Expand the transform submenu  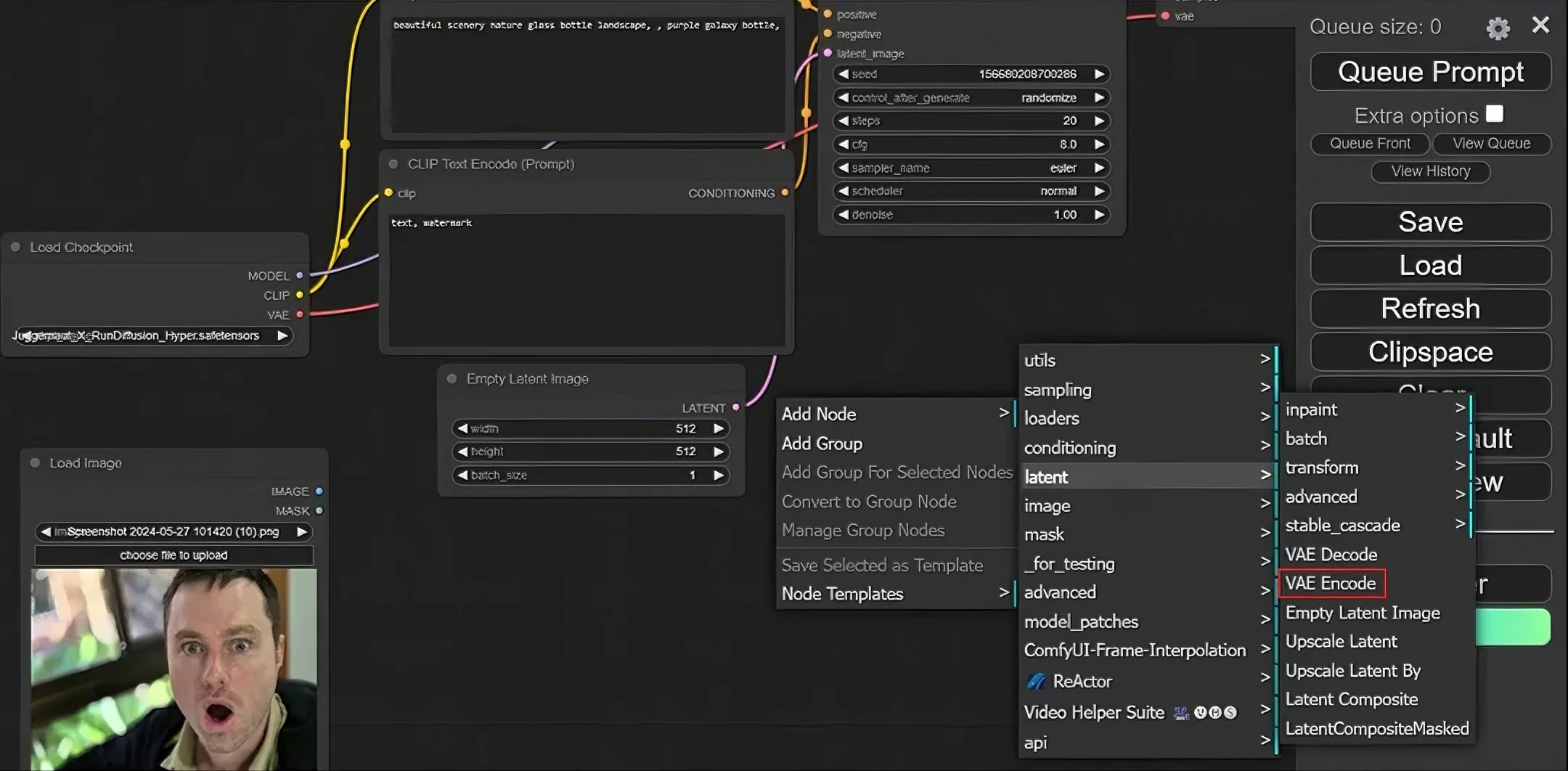1376,468
